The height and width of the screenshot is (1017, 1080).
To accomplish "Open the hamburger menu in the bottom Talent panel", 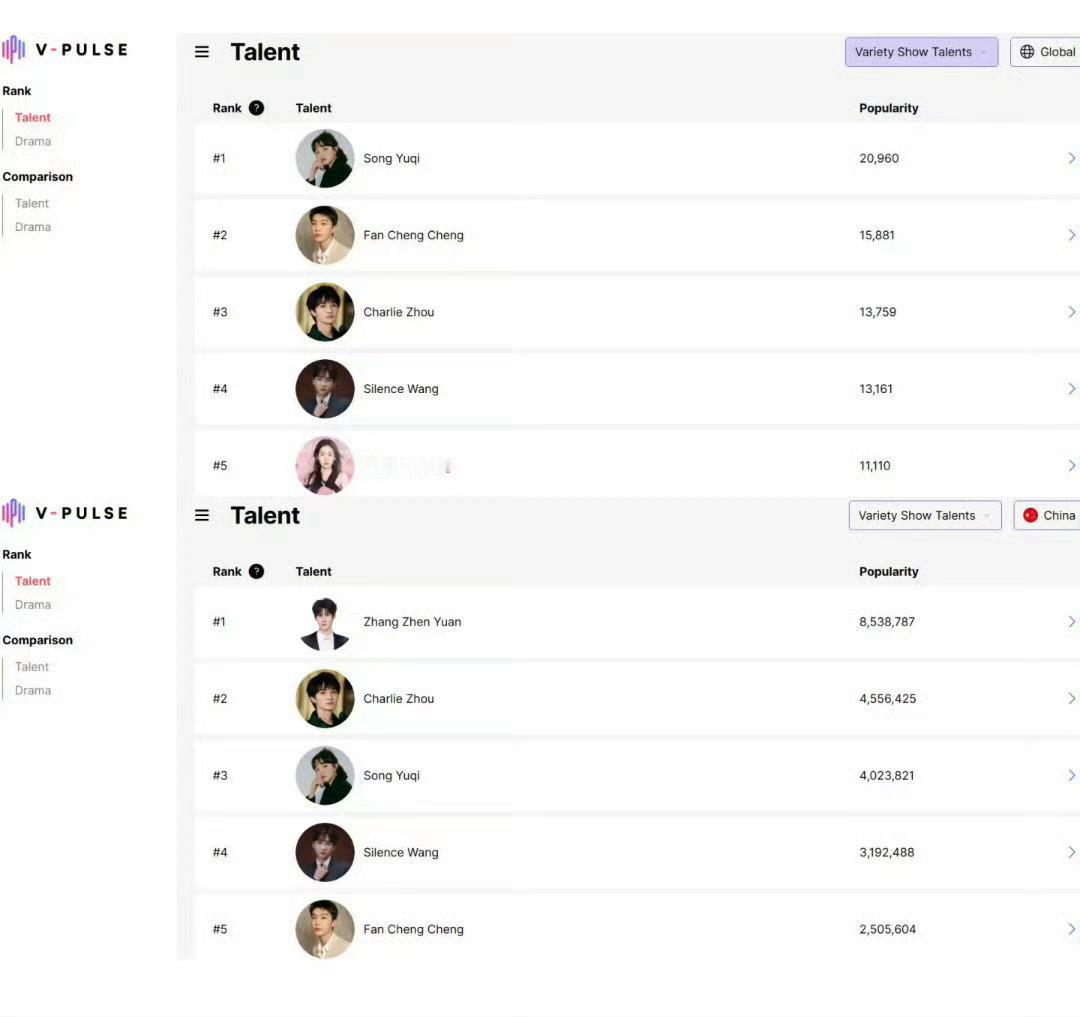I will coord(202,515).
